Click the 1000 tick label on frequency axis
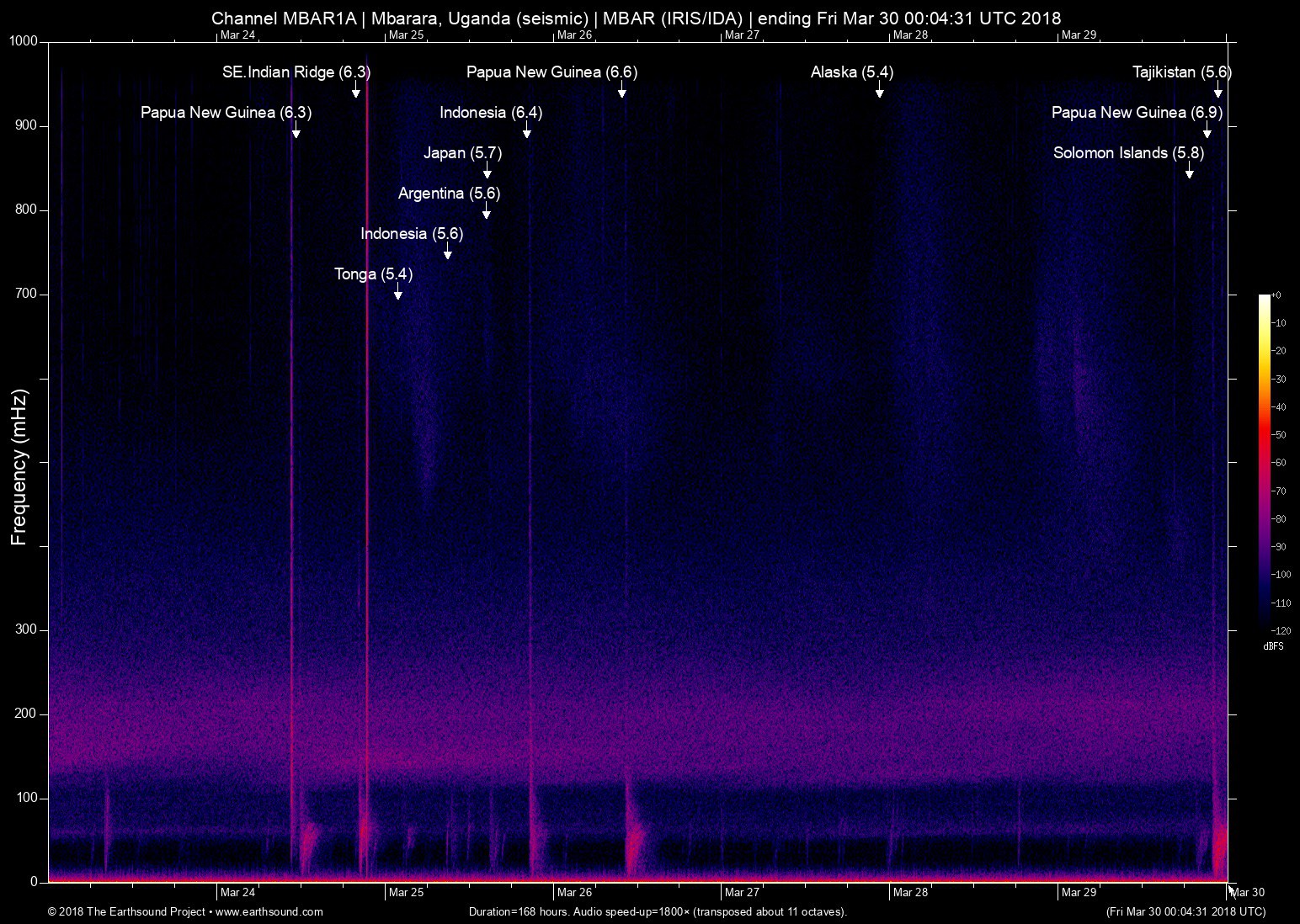 tap(24, 41)
